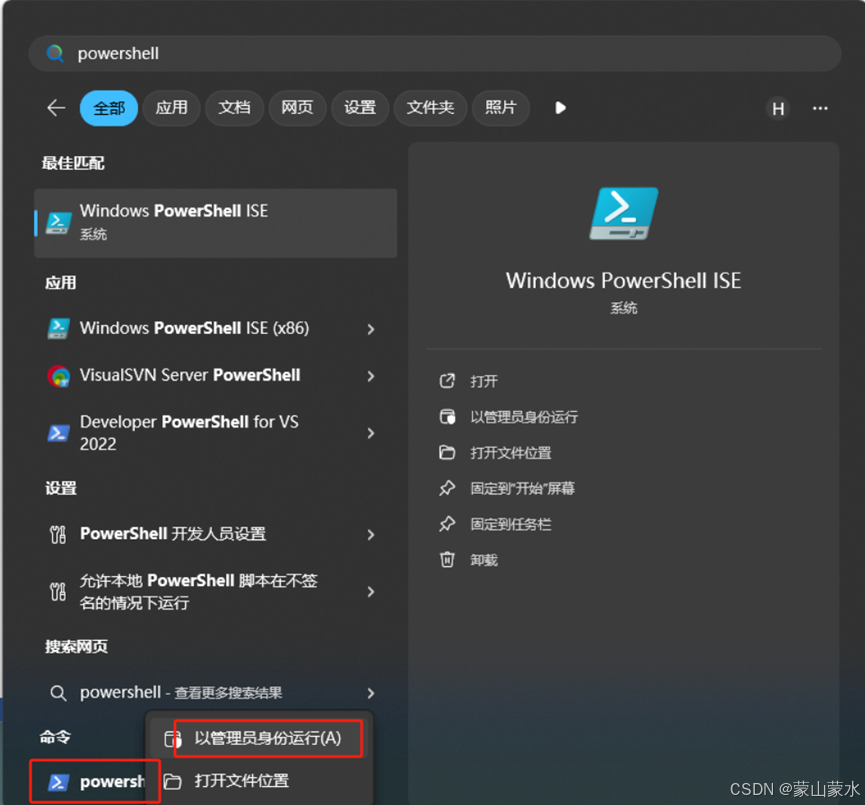Switch to the 网页 filter tab

[x=297, y=108]
